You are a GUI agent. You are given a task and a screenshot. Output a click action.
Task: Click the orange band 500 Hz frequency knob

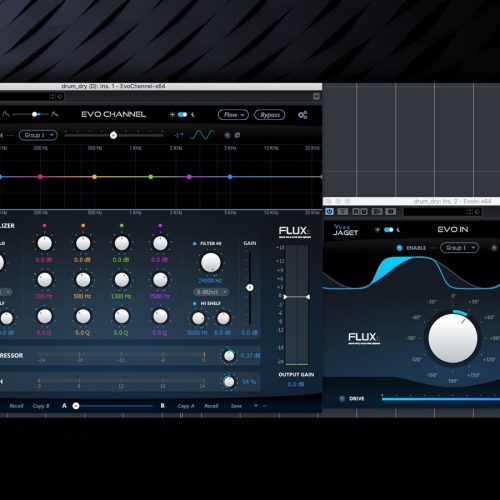coord(83,280)
